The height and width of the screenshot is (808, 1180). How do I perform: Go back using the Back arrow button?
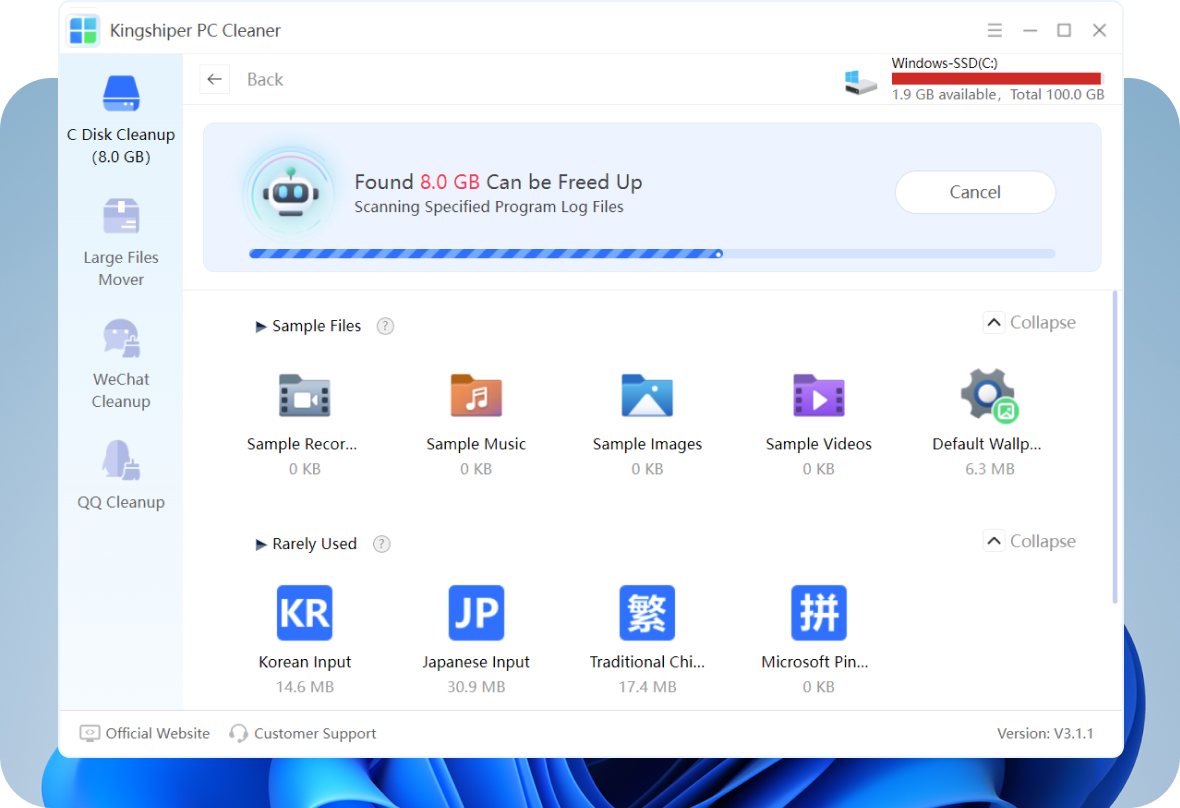[x=215, y=79]
